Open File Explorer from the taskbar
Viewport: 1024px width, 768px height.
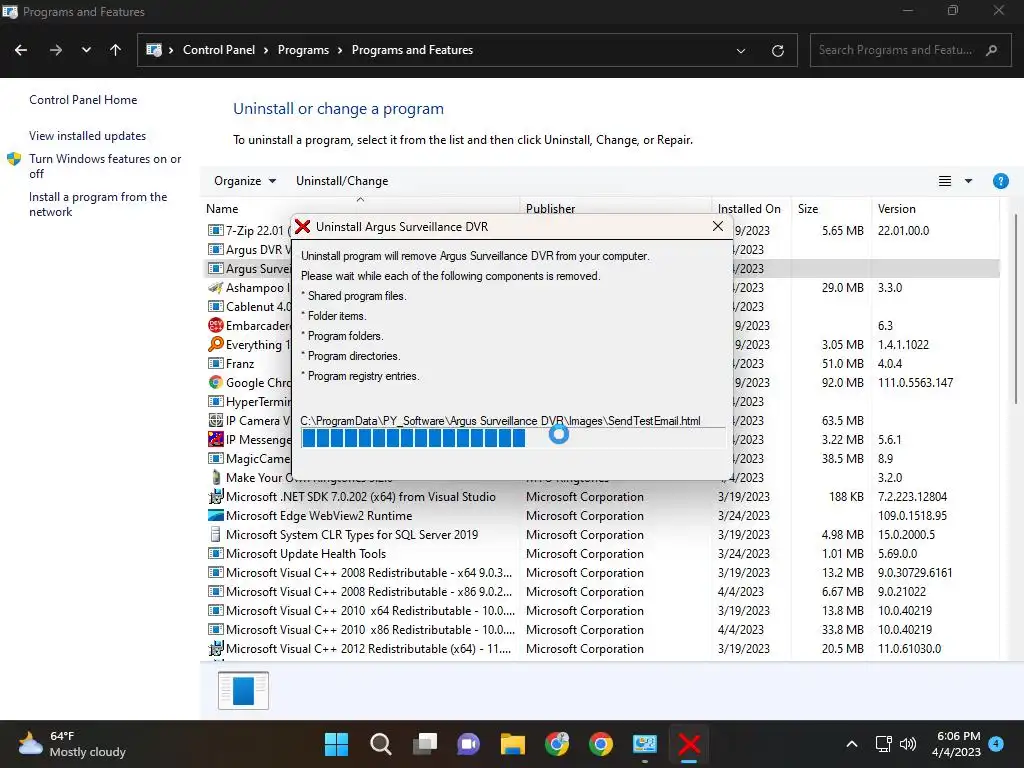tap(513, 744)
